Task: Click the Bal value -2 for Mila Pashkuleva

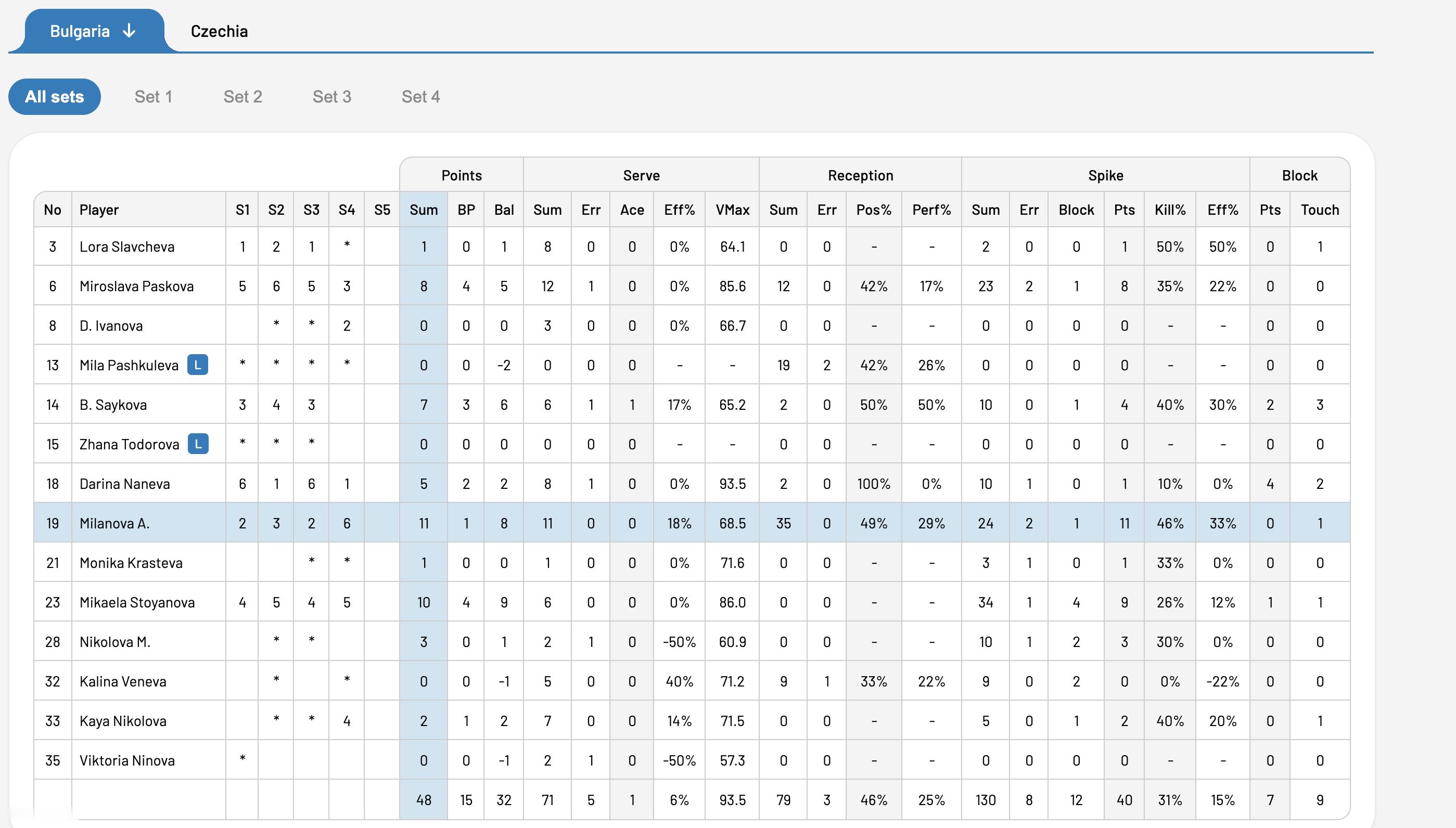Action: 504,365
